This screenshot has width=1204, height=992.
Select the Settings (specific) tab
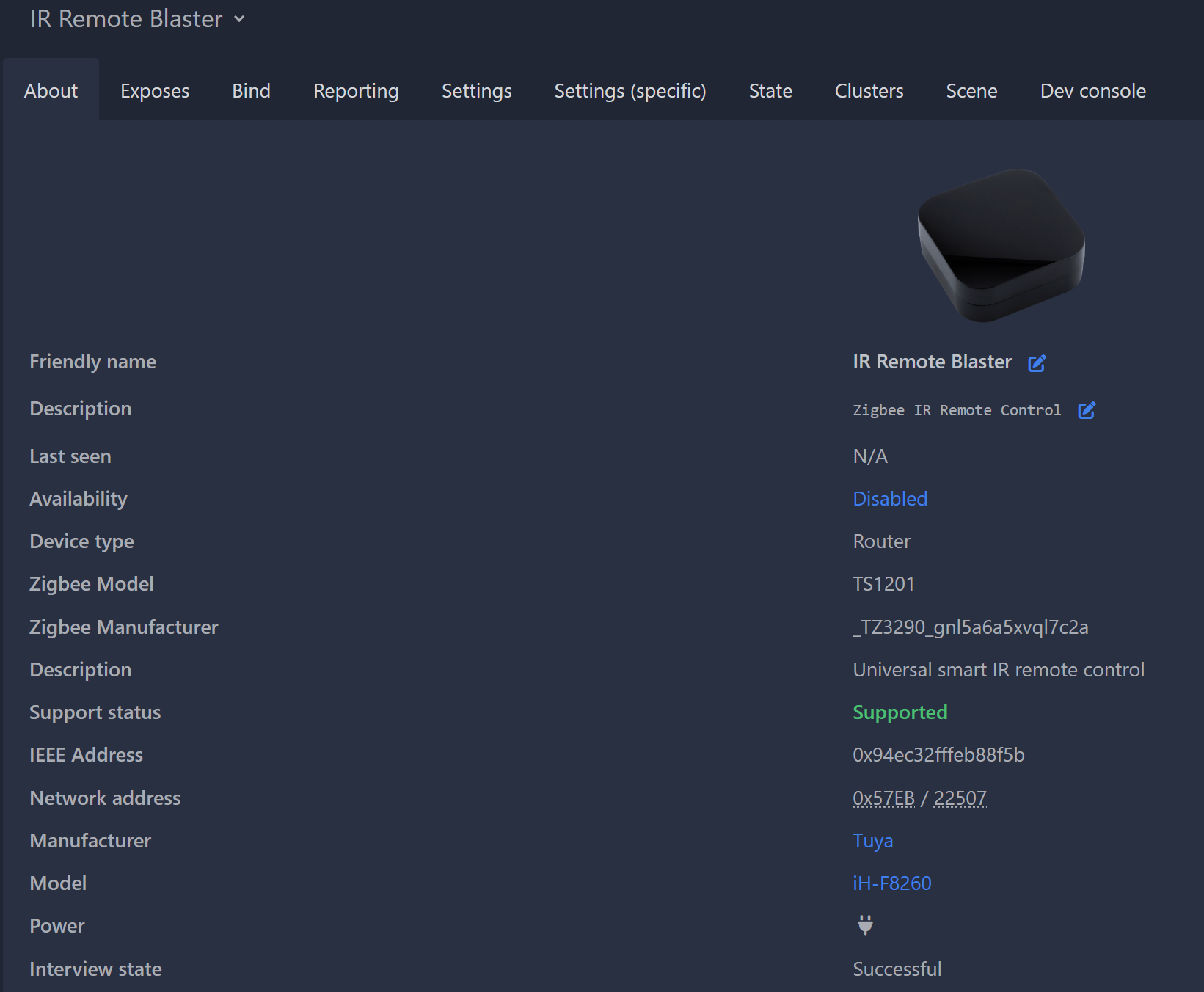click(x=630, y=91)
